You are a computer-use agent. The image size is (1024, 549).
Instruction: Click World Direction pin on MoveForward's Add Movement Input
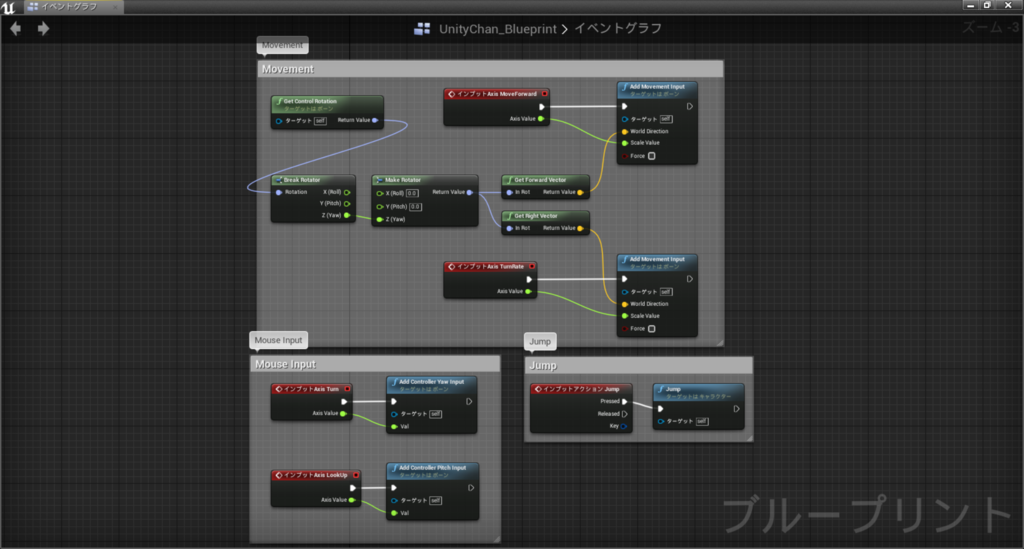click(625, 132)
